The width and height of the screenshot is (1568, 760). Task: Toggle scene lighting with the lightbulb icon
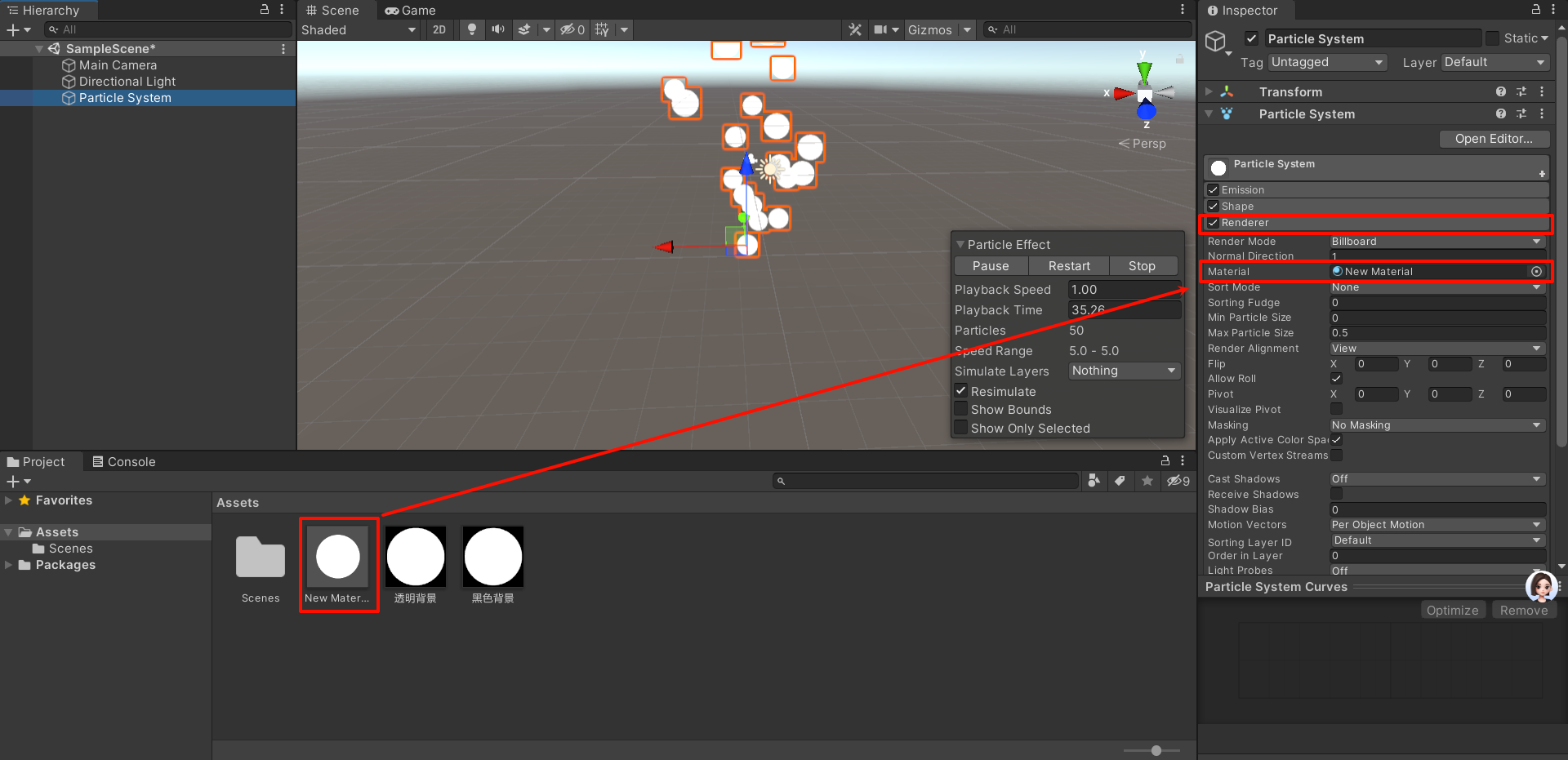(x=471, y=29)
